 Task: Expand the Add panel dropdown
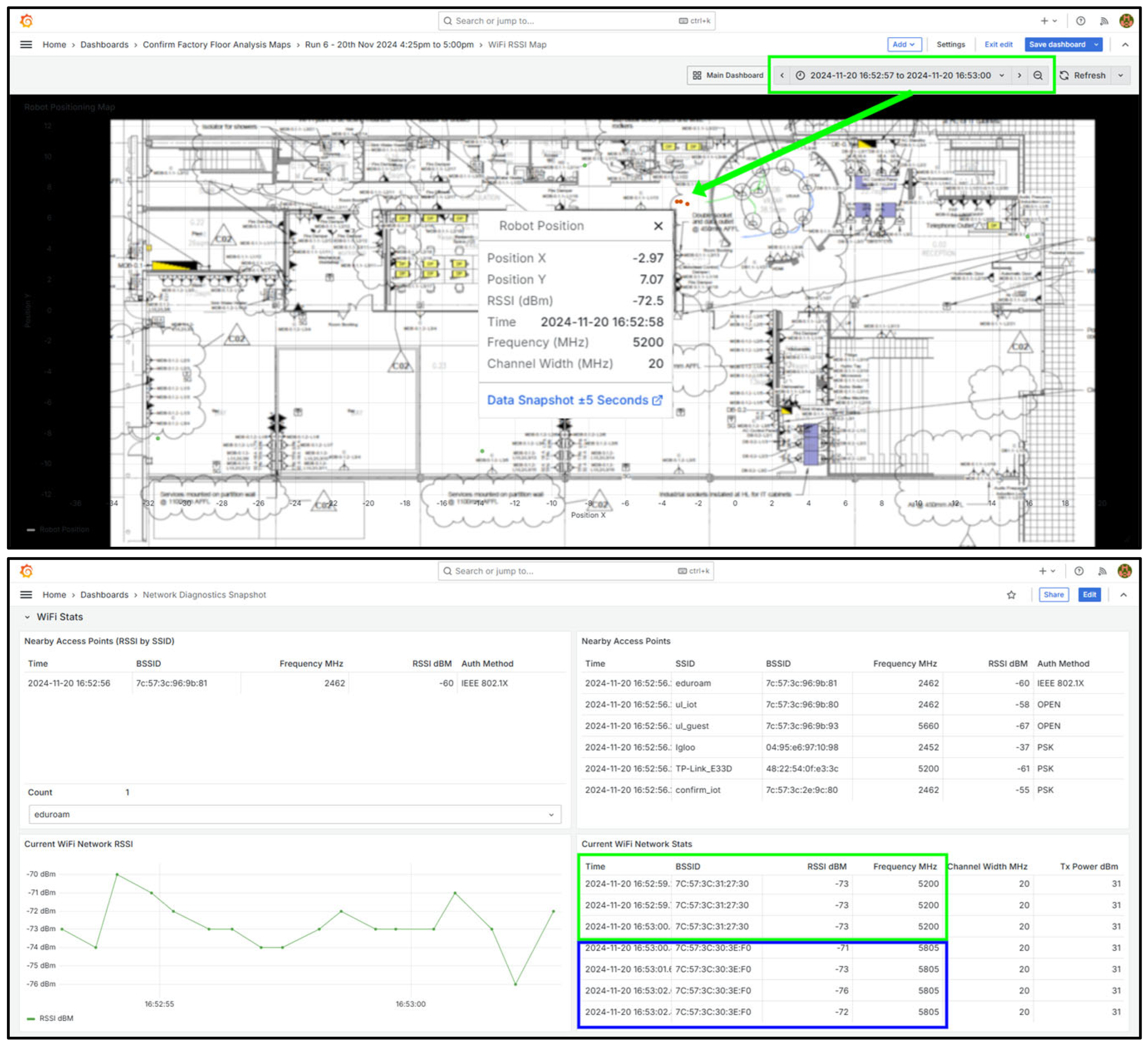point(904,44)
